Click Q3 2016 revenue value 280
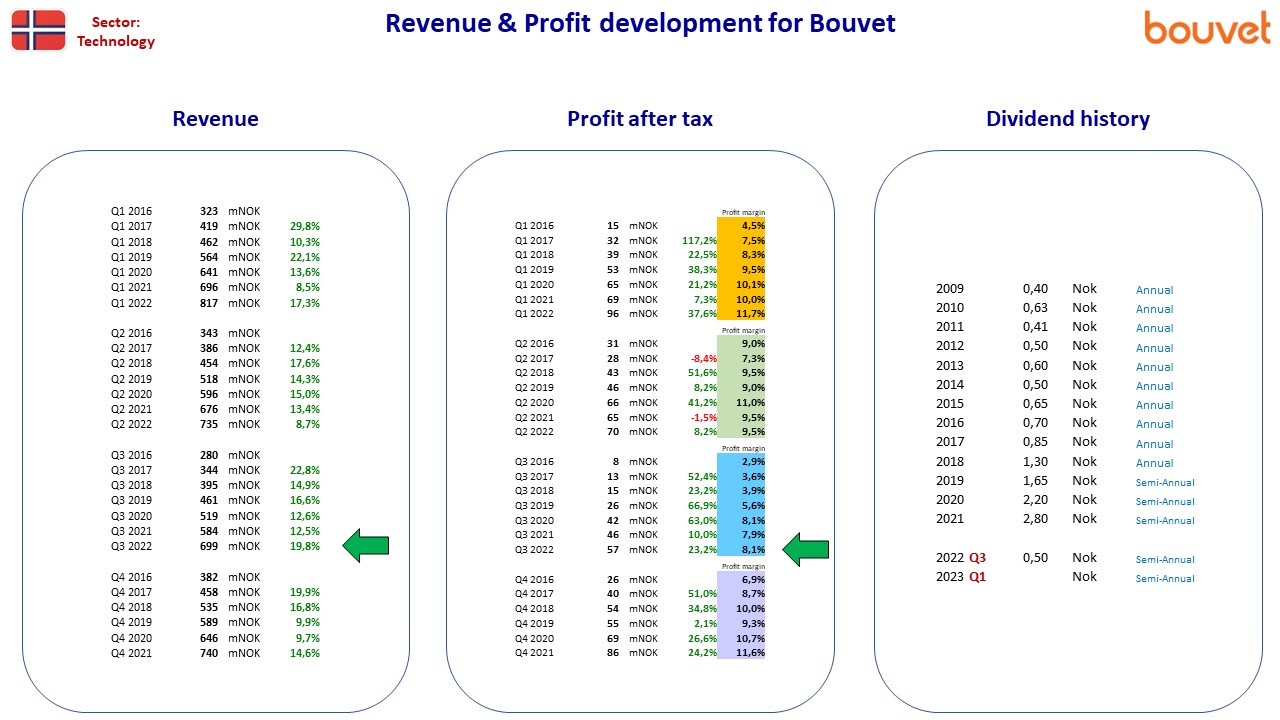This screenshot has width=1280, height=720. click(208, 455)
